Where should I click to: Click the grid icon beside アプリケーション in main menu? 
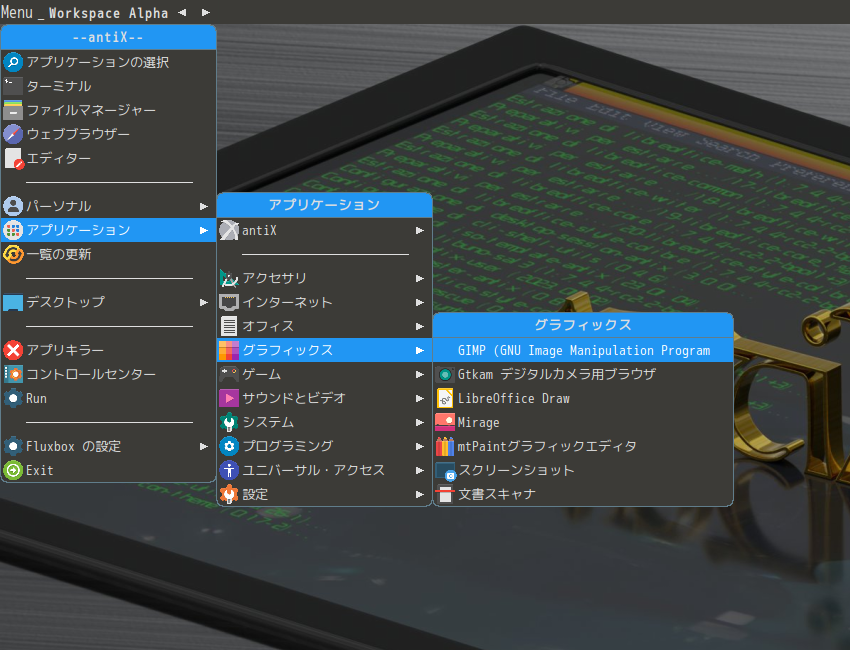13,230
